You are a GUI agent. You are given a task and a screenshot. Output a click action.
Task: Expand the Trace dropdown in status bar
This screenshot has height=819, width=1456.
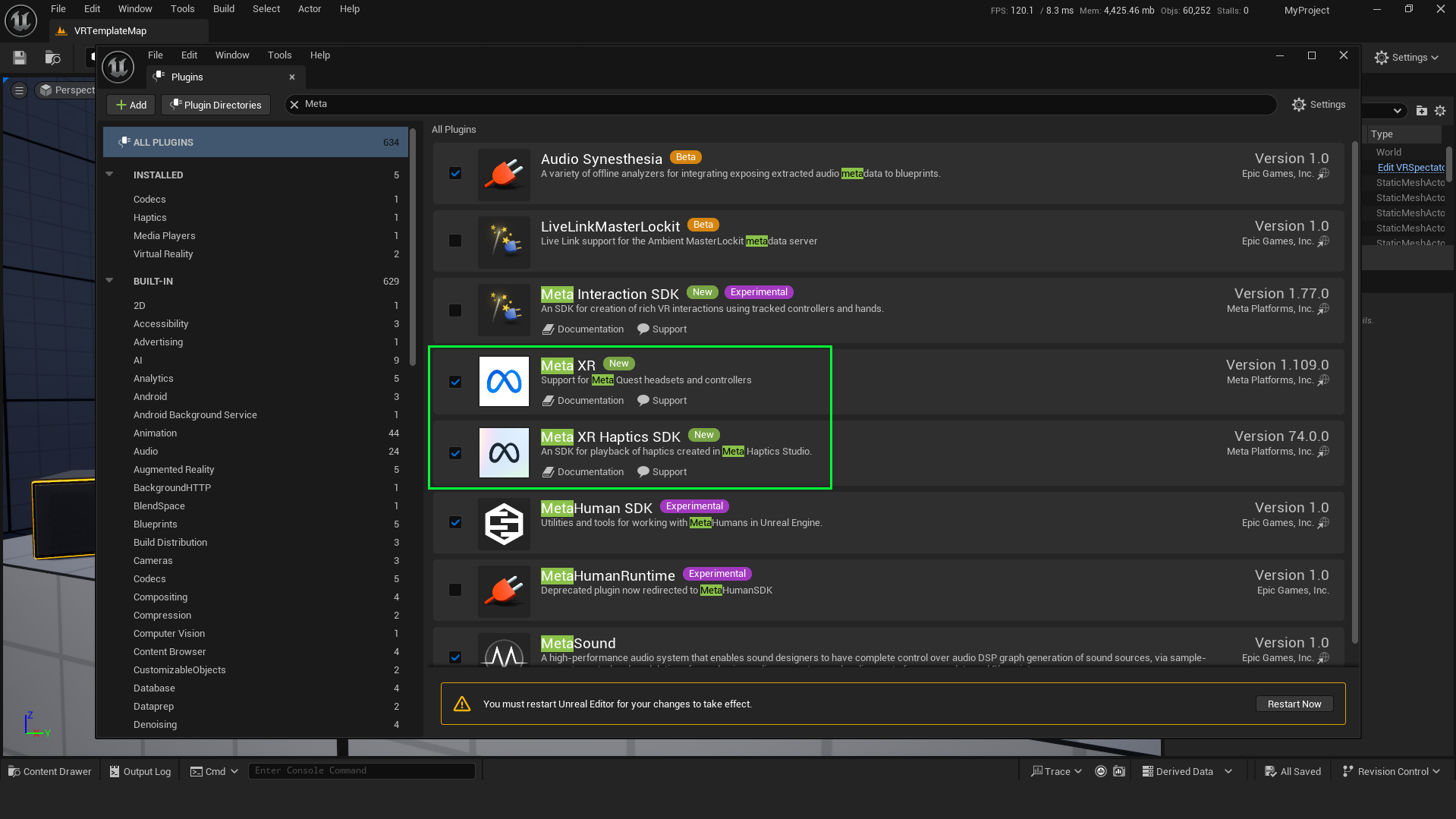tap(1056, 771)
